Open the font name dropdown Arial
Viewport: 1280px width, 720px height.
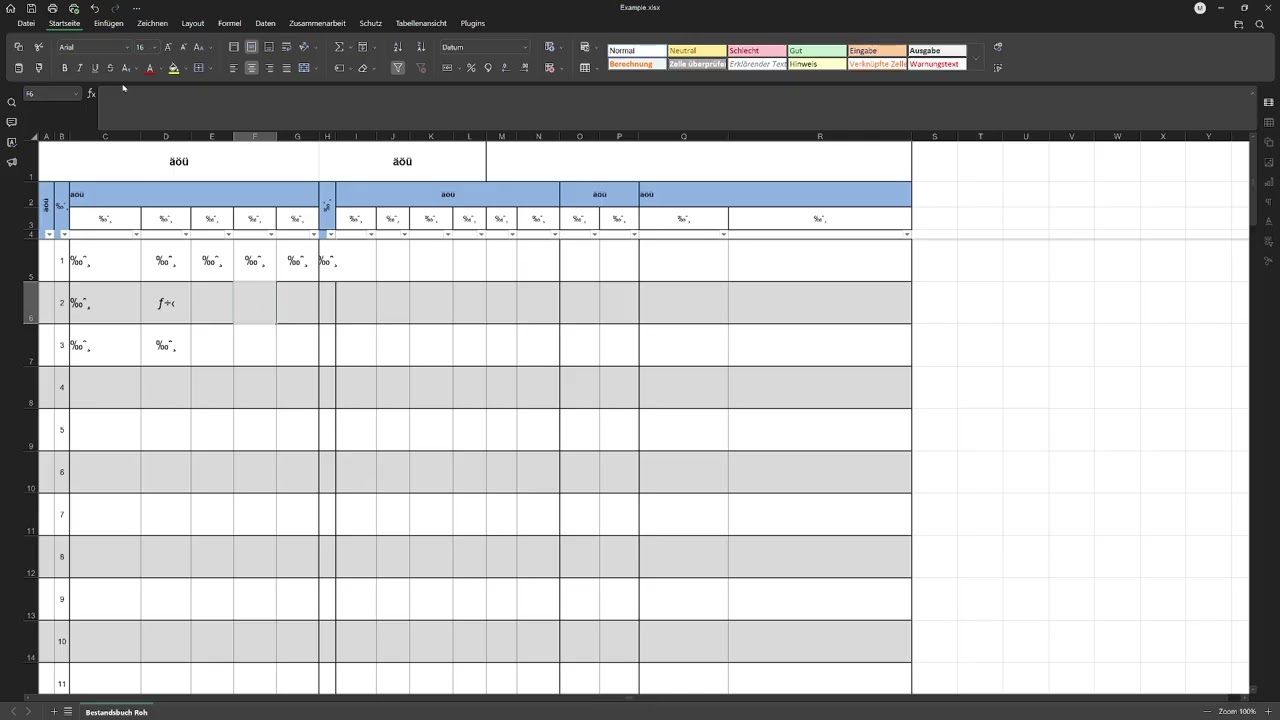point(127,47)
